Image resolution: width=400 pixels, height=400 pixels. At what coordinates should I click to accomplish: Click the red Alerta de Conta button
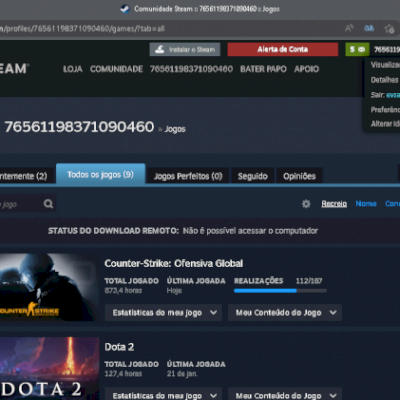[283, 49]
